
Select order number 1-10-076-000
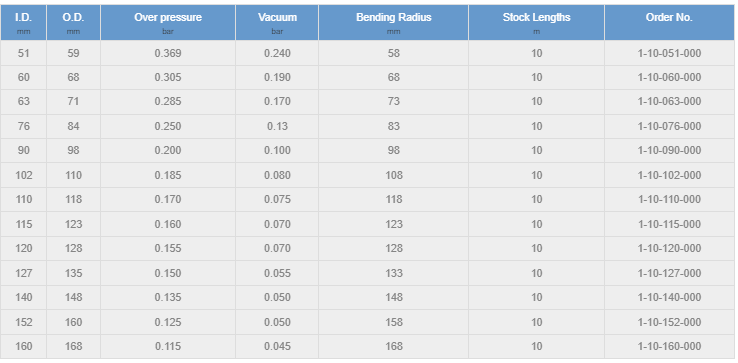point(669,126)
